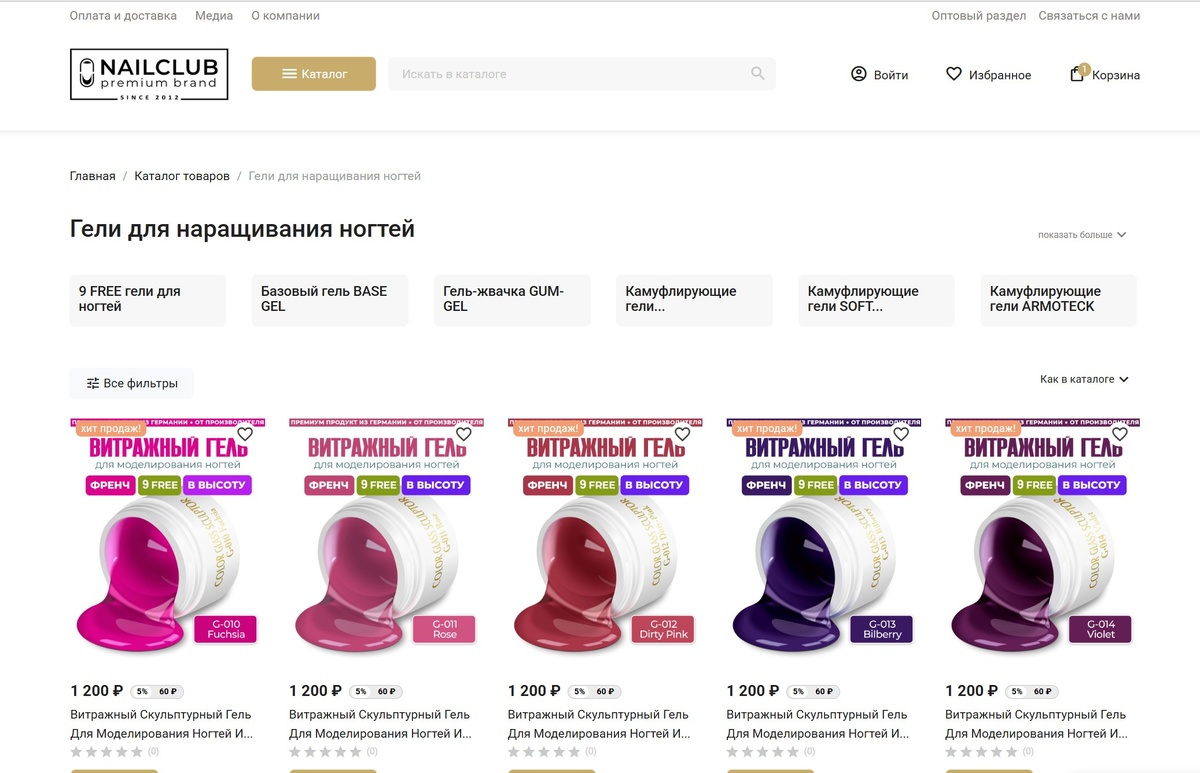Click the search magnifier icon
The width and height of the screenshot is (1200, 773).
(x=758, y=73)
